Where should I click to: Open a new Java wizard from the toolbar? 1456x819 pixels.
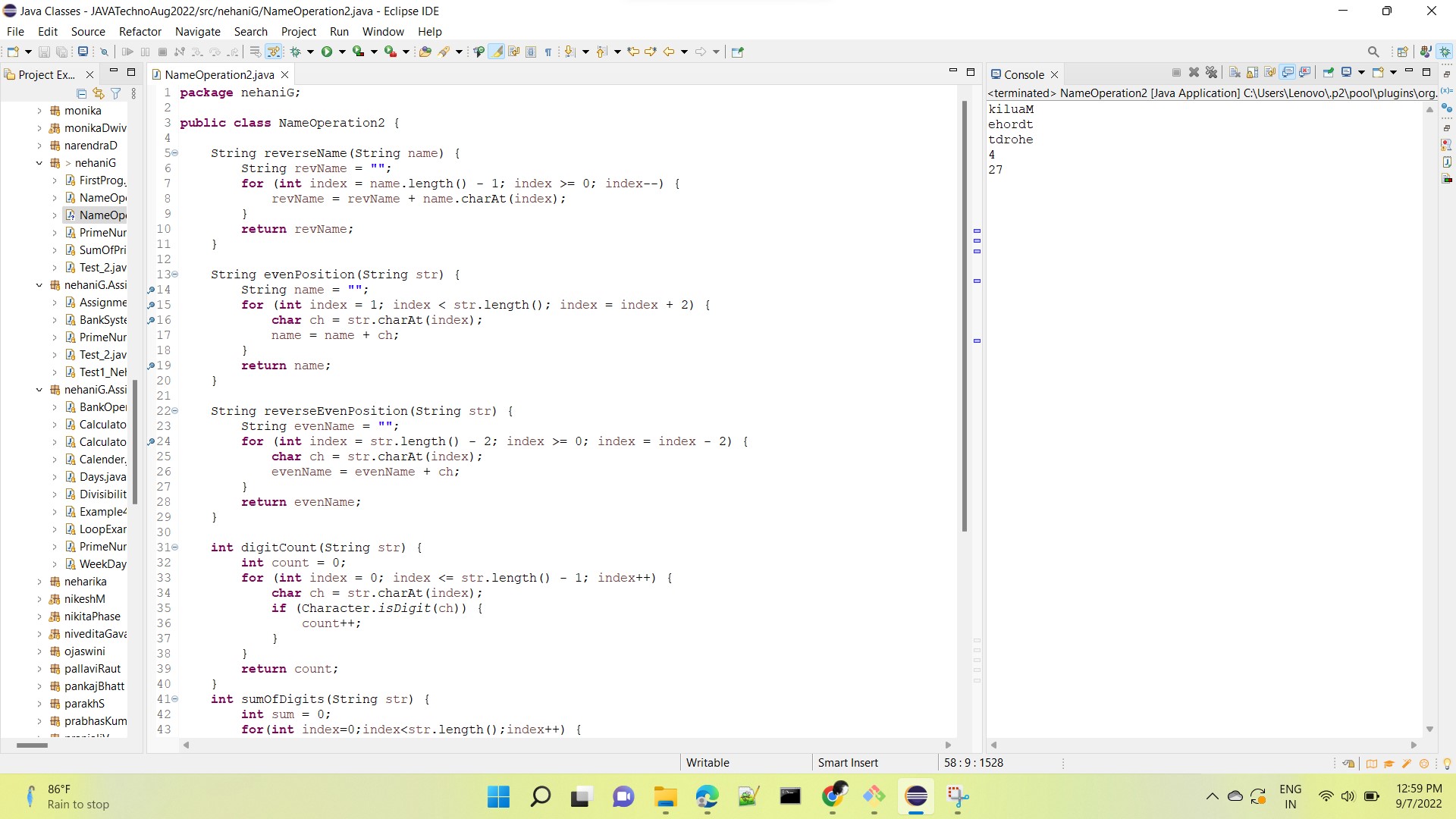tap(13, 51)
